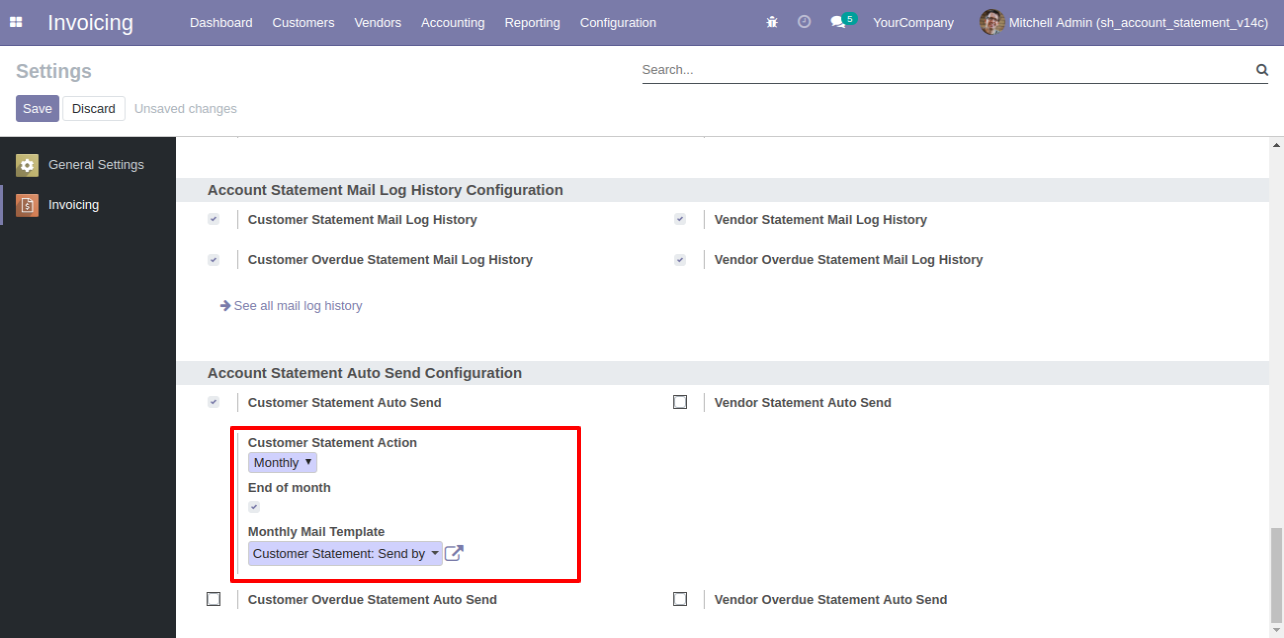The width and height of the screenshot is (1284, 638).
Task: Open the YourCompany company switcher
Action: pyautogui.click(x=913, y=22)
